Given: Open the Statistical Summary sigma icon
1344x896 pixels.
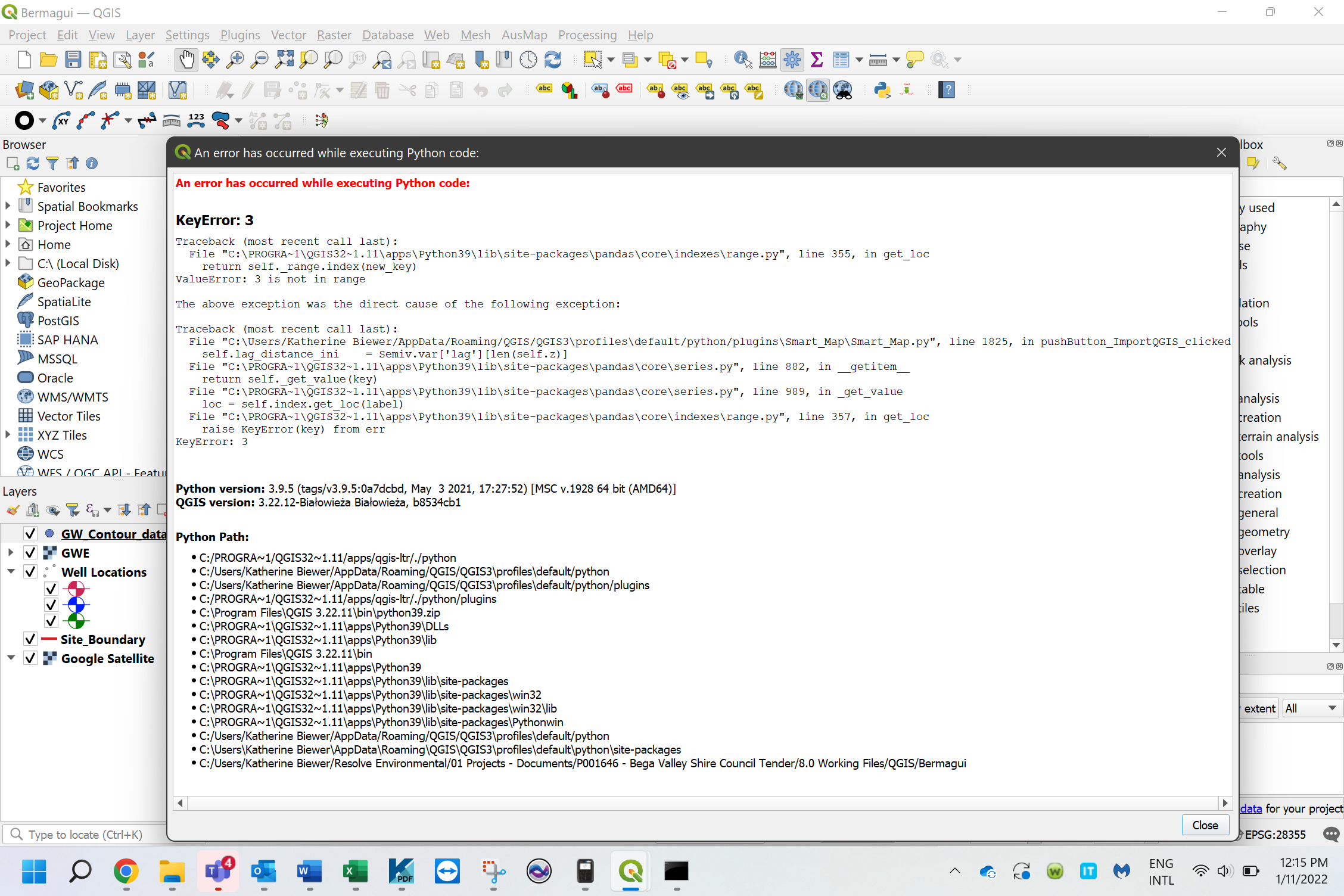Looking at the screenshot, I should tap(817, 60).
